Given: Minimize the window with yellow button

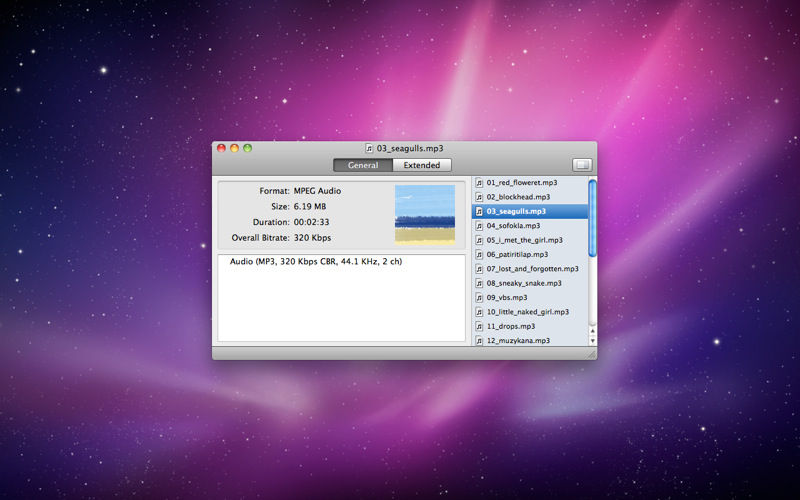Looking at the screenshot, I should pos(234,148).
